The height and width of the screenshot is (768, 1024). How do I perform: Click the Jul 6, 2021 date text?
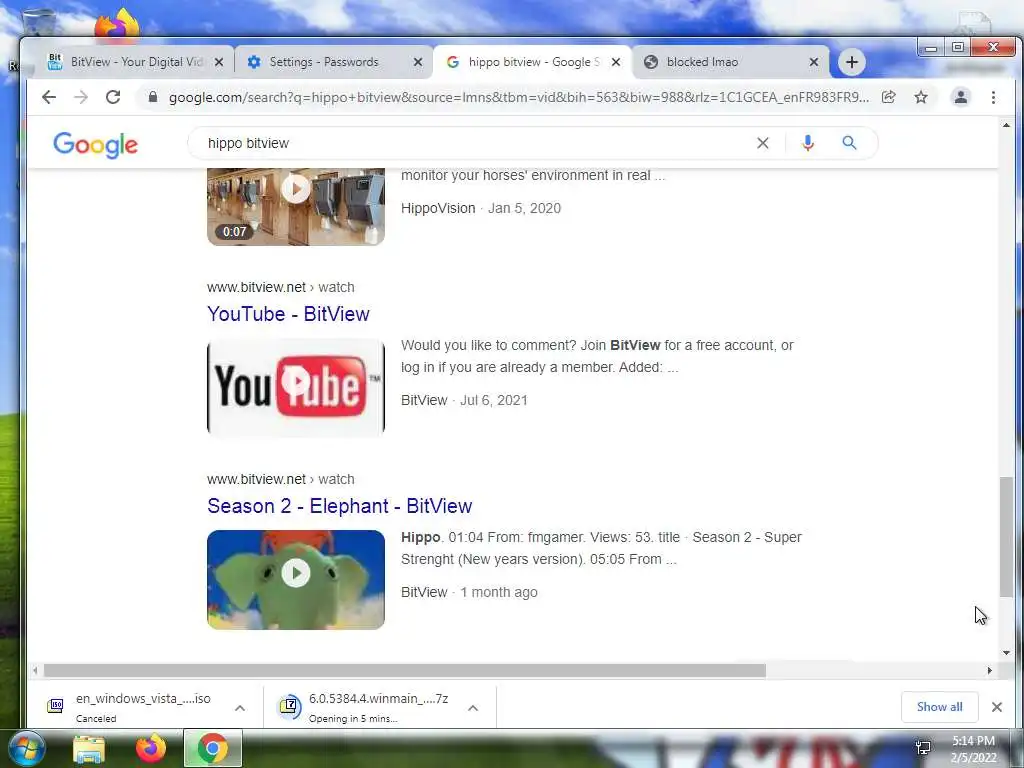coord(494,400)
